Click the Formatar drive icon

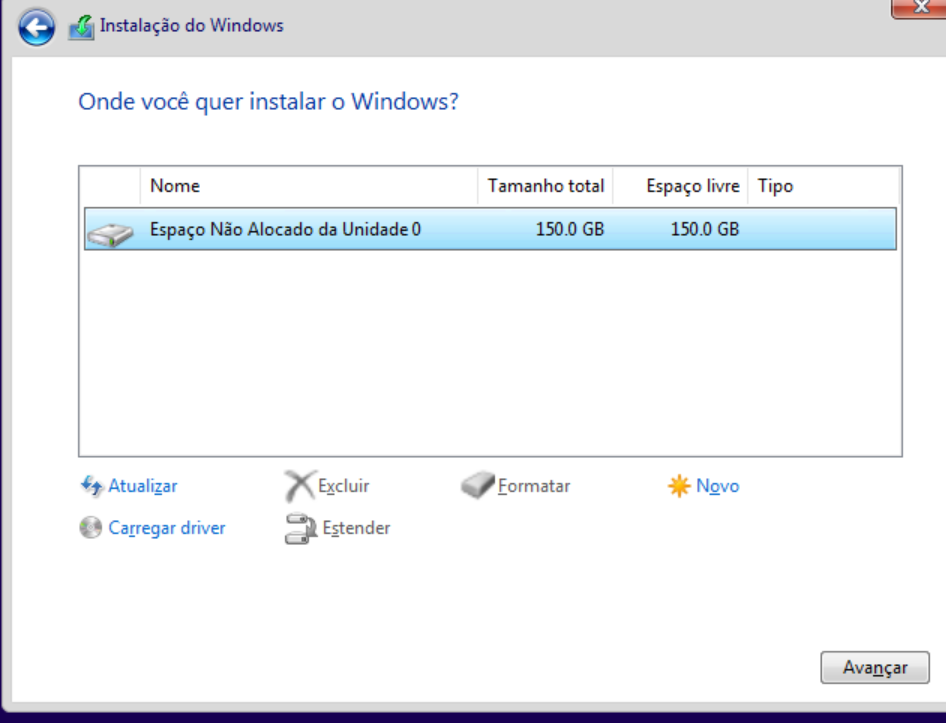(x=478, y=485)
